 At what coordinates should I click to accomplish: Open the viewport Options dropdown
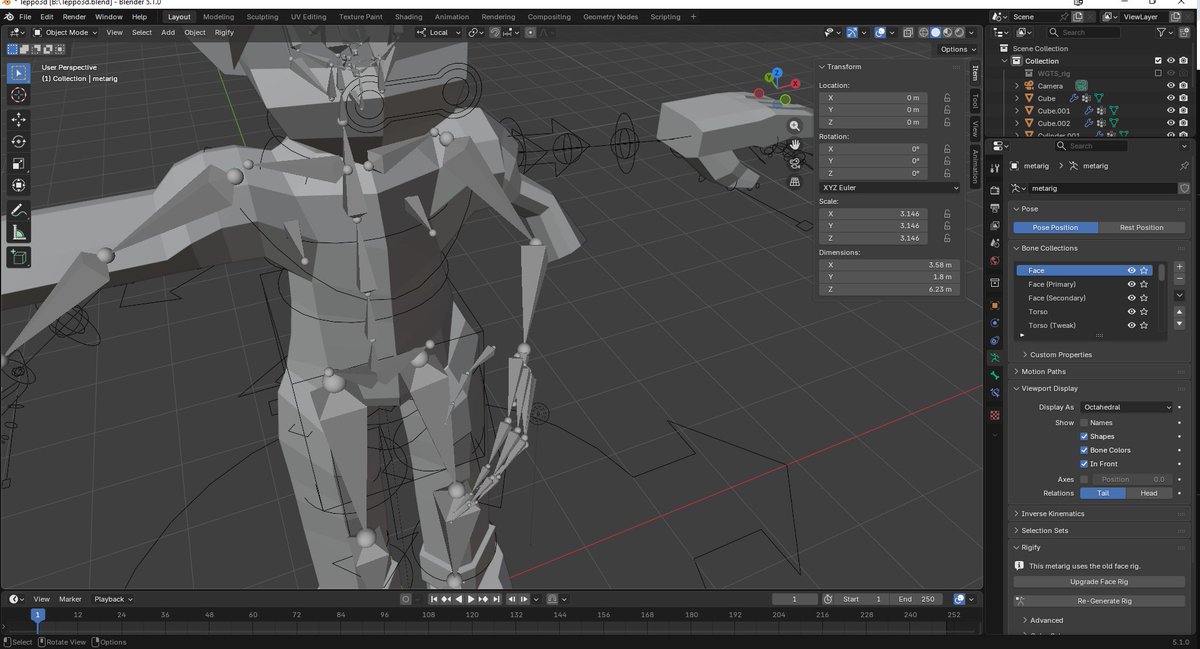pyautogui.click(x=957, y=49)
